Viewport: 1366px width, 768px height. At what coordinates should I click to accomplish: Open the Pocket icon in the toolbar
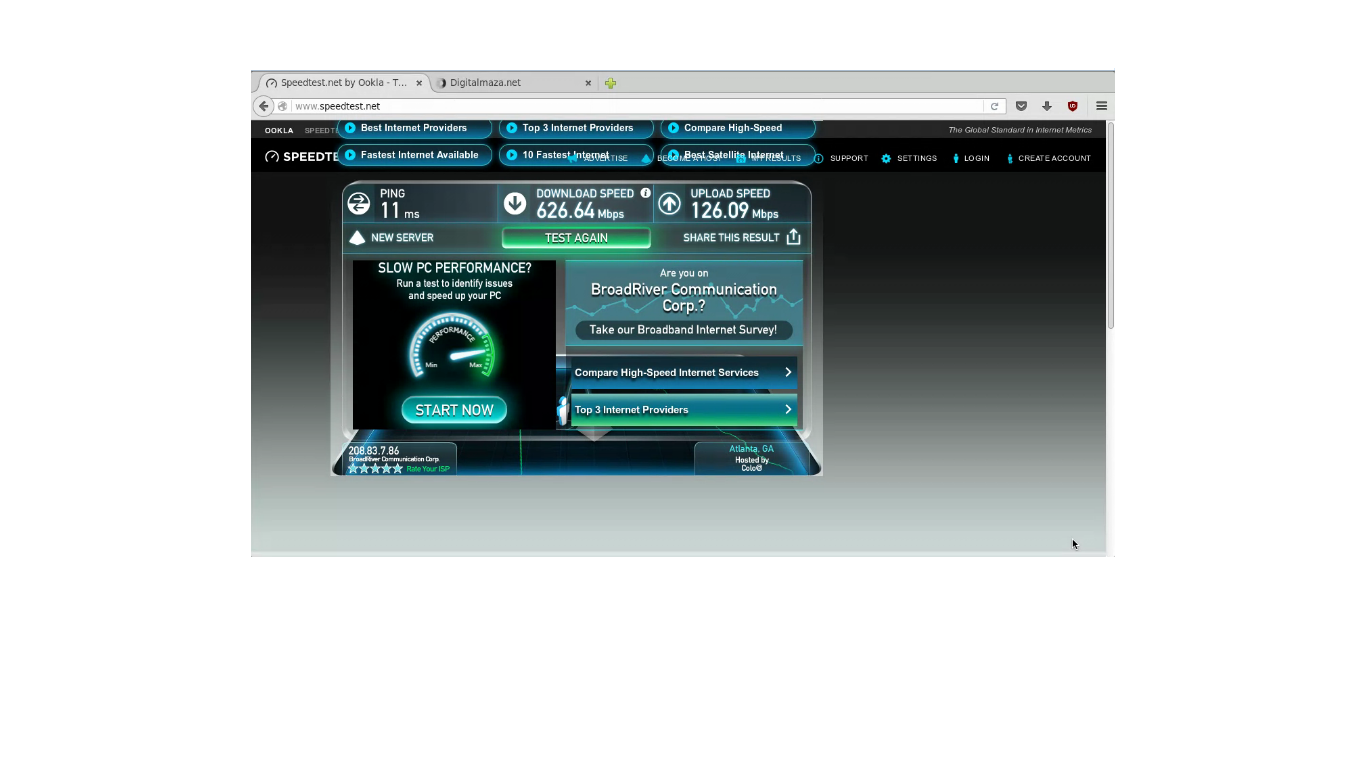pyautogui.click(x=1021, y=106)
